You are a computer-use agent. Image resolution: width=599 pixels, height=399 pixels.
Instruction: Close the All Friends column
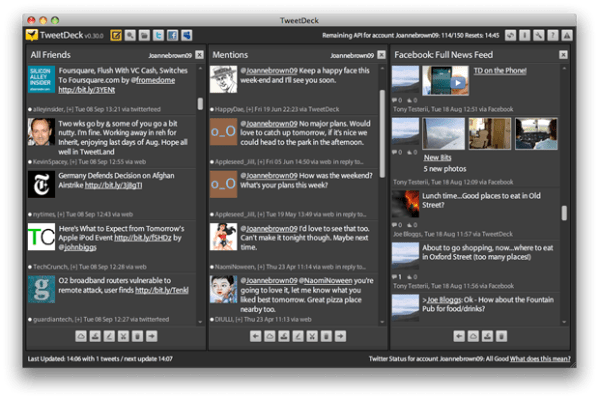(199, 55)
